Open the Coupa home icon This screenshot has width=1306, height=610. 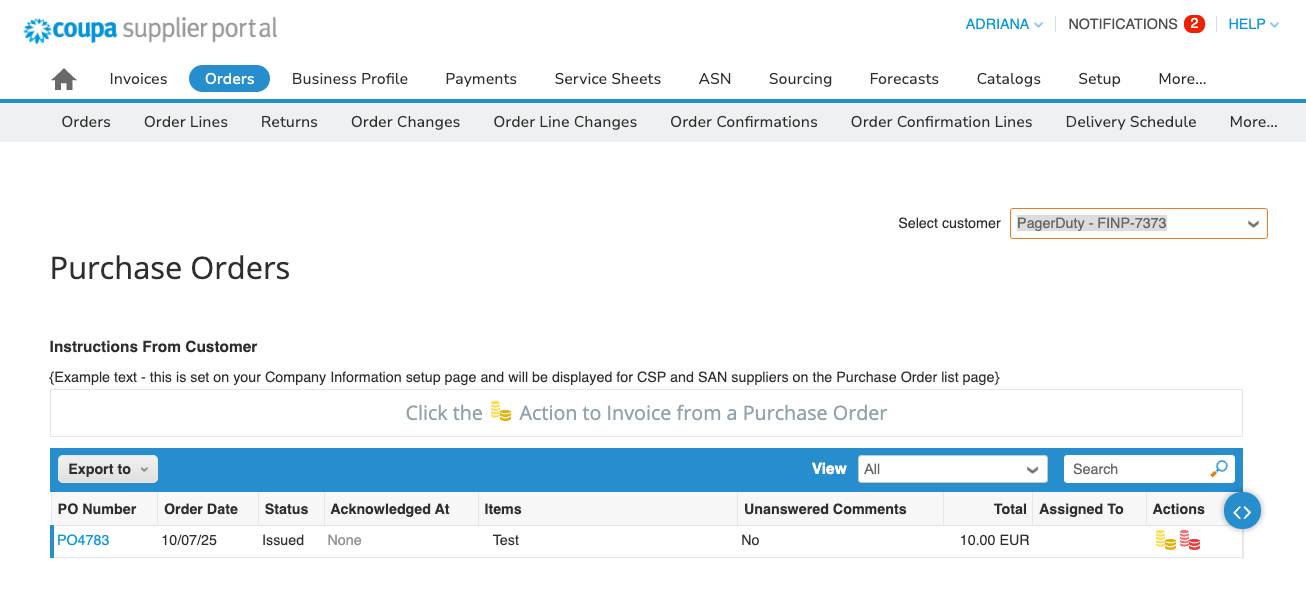pos(63,78)
